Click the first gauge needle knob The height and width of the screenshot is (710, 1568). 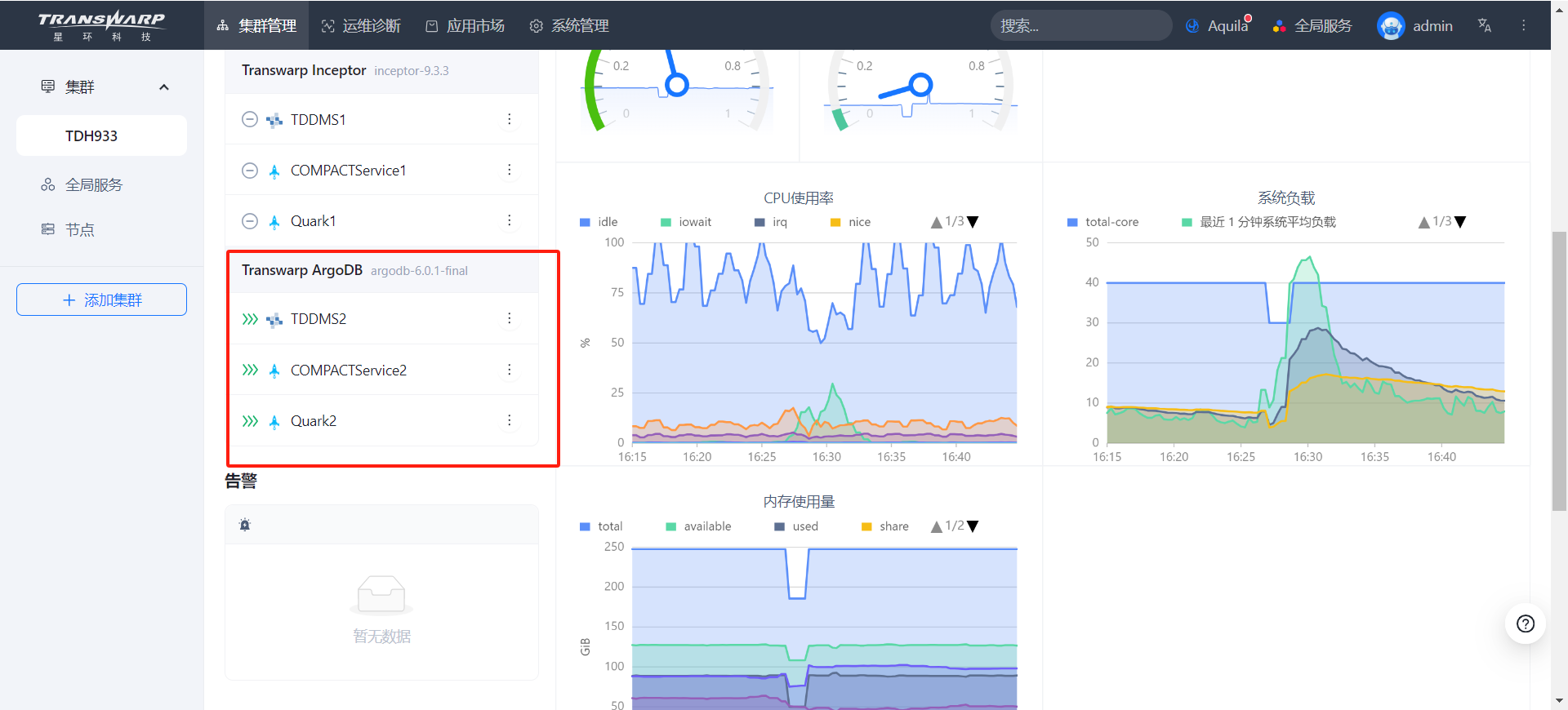pos(677,84)
